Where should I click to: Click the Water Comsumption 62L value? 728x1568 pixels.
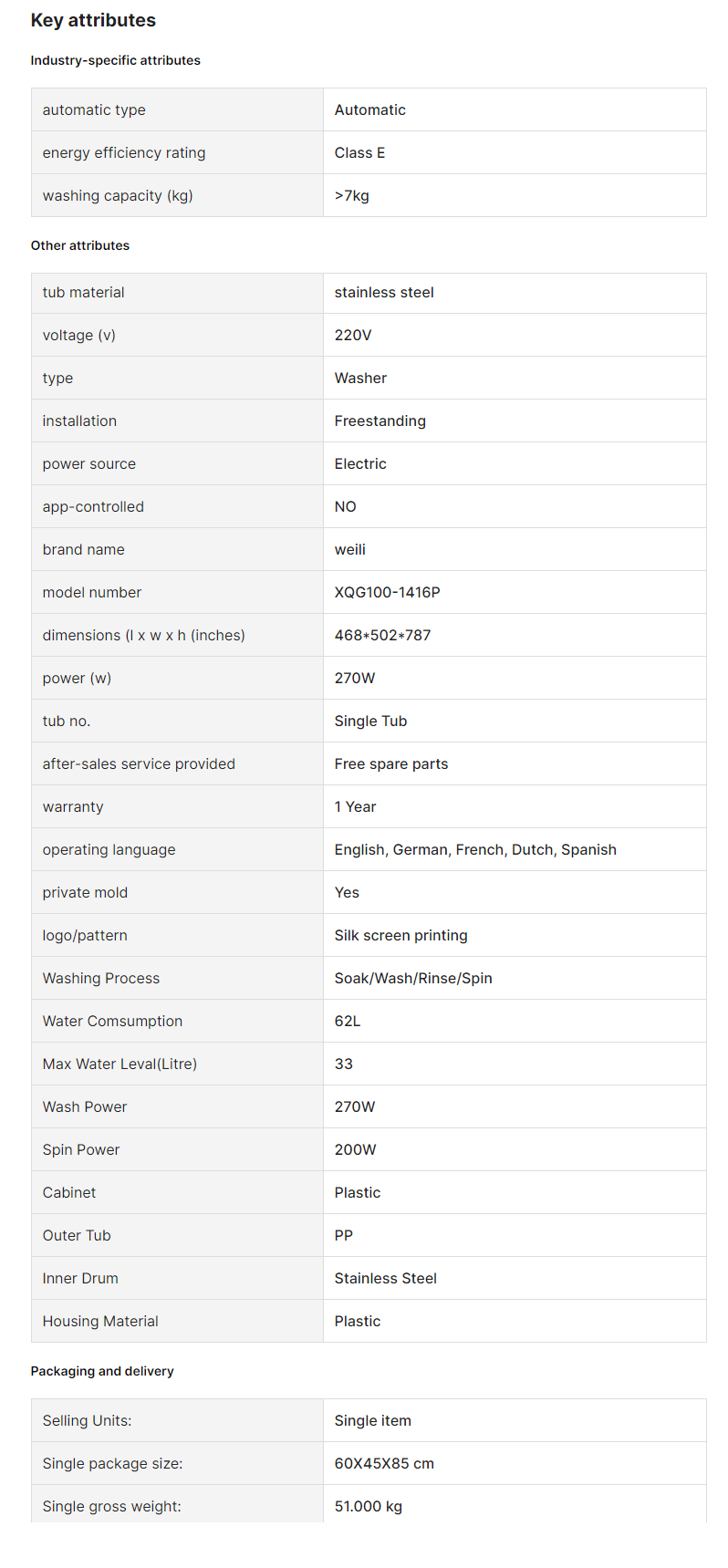coord(347,1021)
